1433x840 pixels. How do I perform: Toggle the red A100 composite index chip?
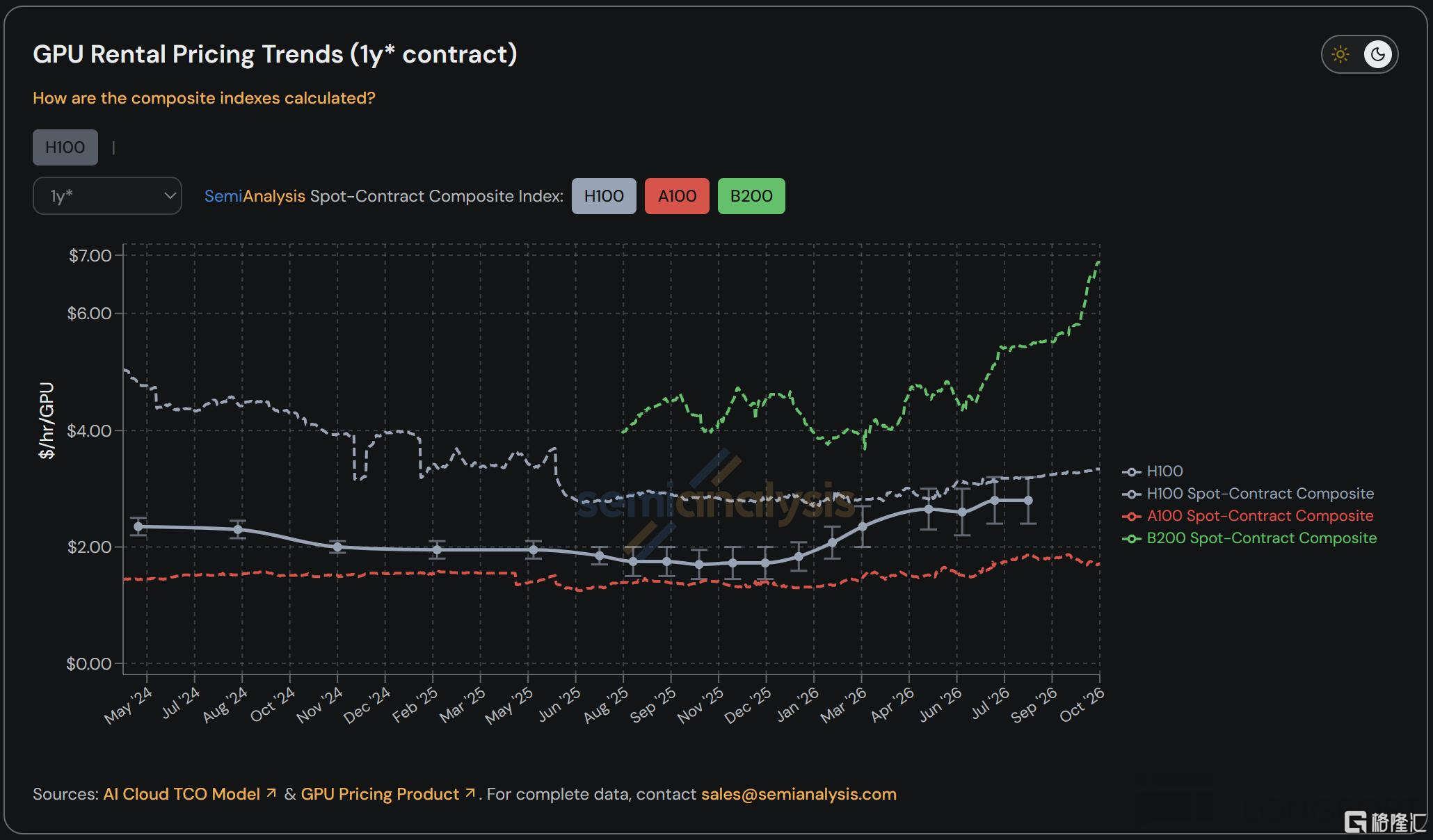click(x=677, y=196)
